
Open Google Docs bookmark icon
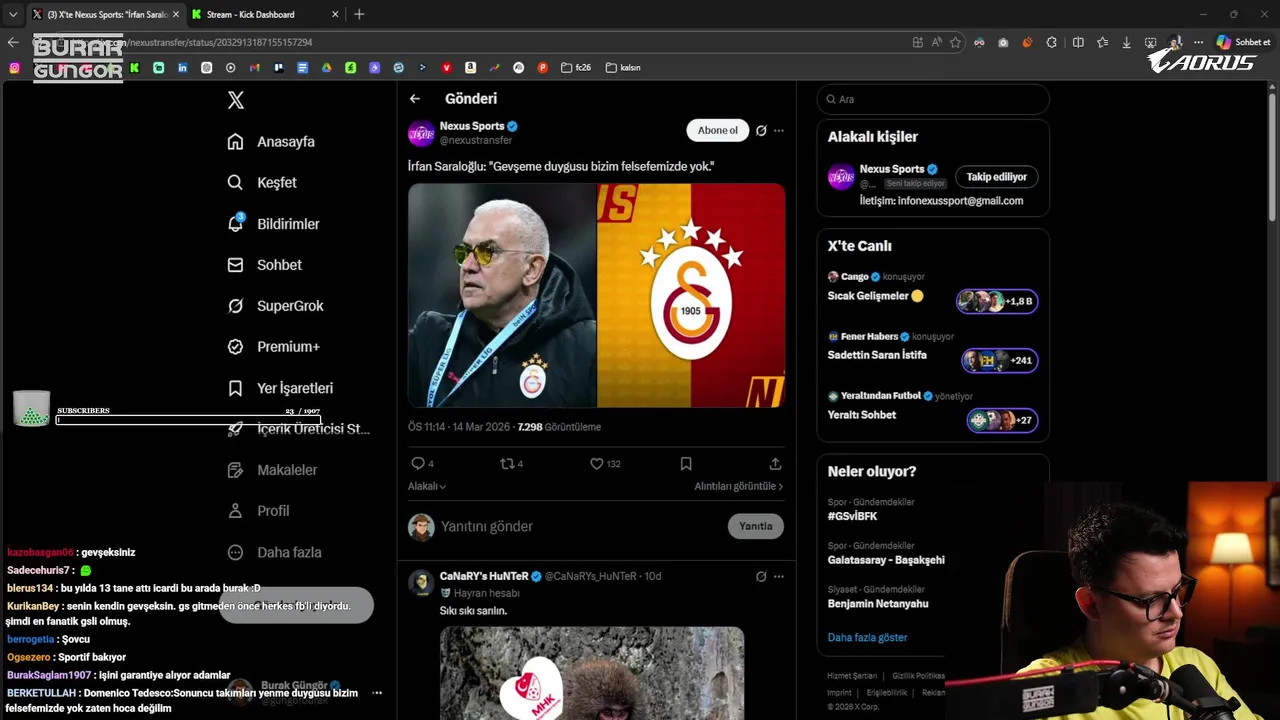click(302, 68)
